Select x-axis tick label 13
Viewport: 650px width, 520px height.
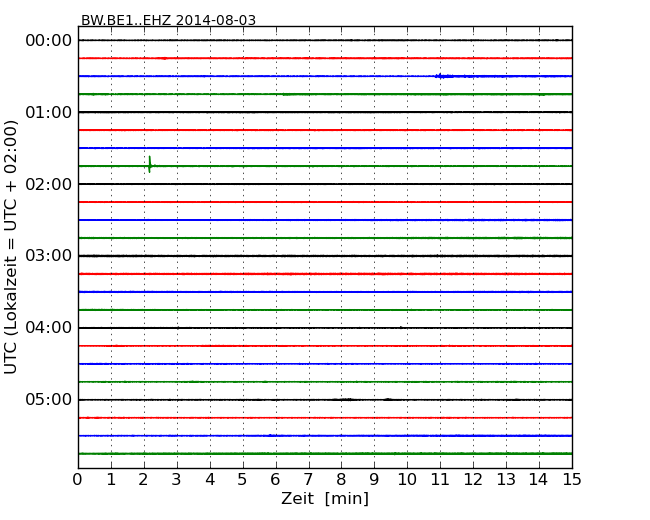[506, 480]
